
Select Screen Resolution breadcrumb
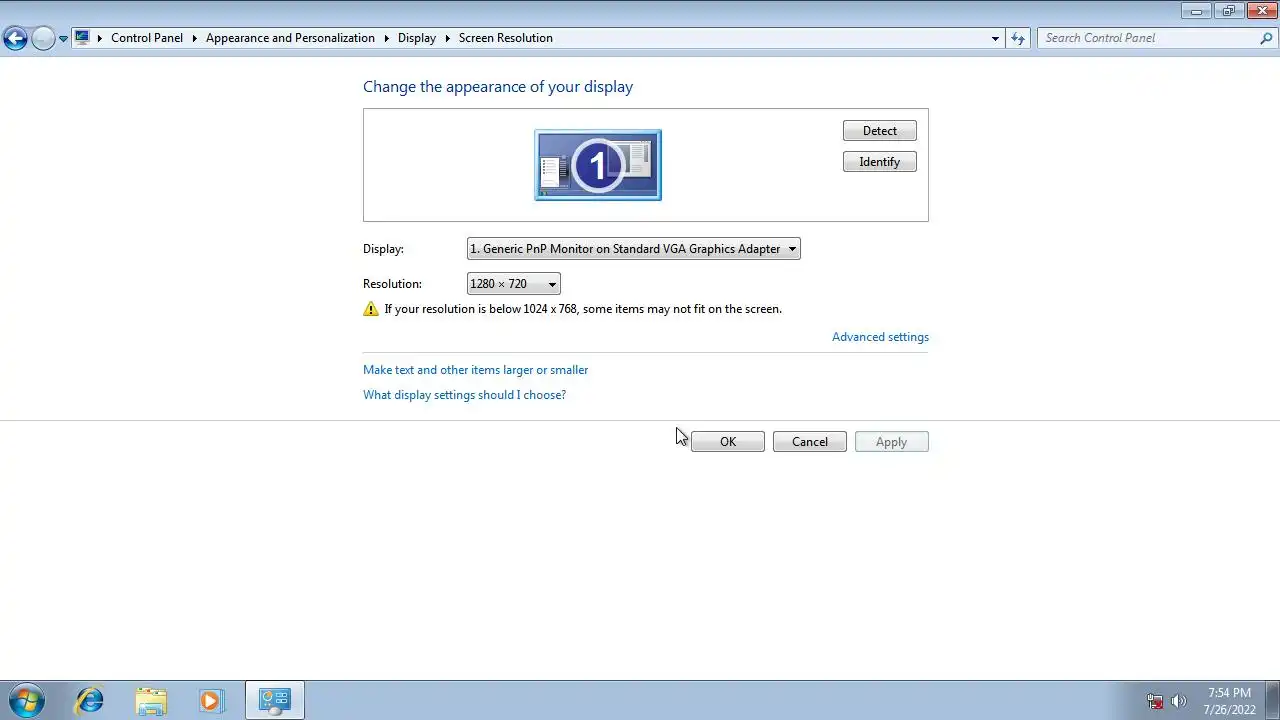pos(506,38)
